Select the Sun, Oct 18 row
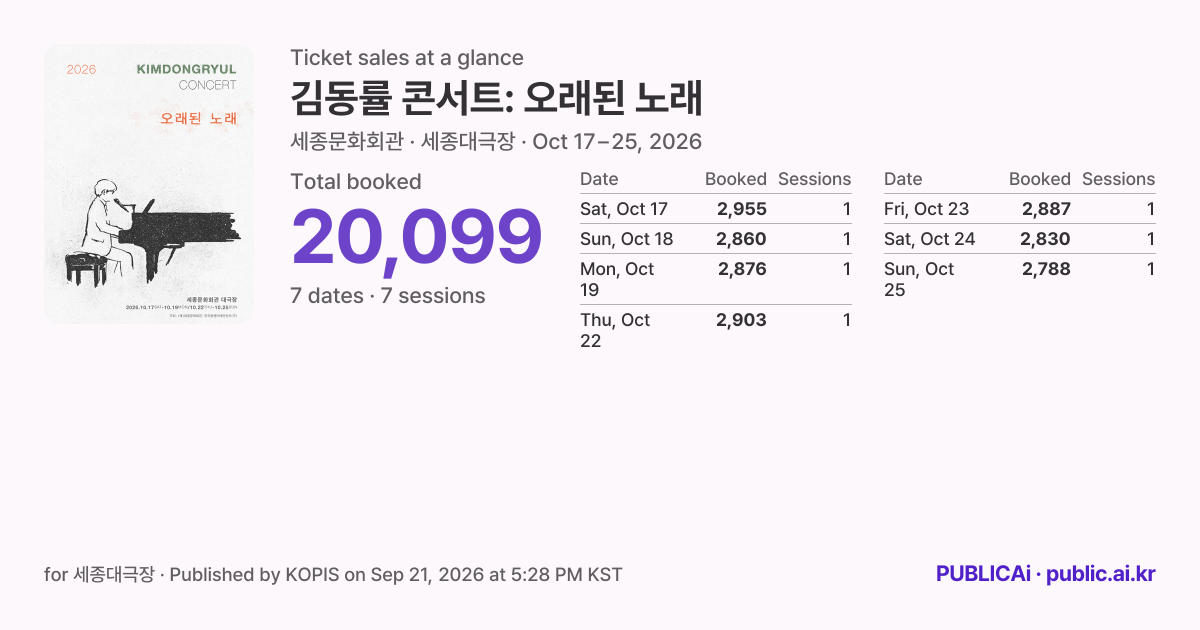This screenshot has height=630, width=1200. (716, 239)
